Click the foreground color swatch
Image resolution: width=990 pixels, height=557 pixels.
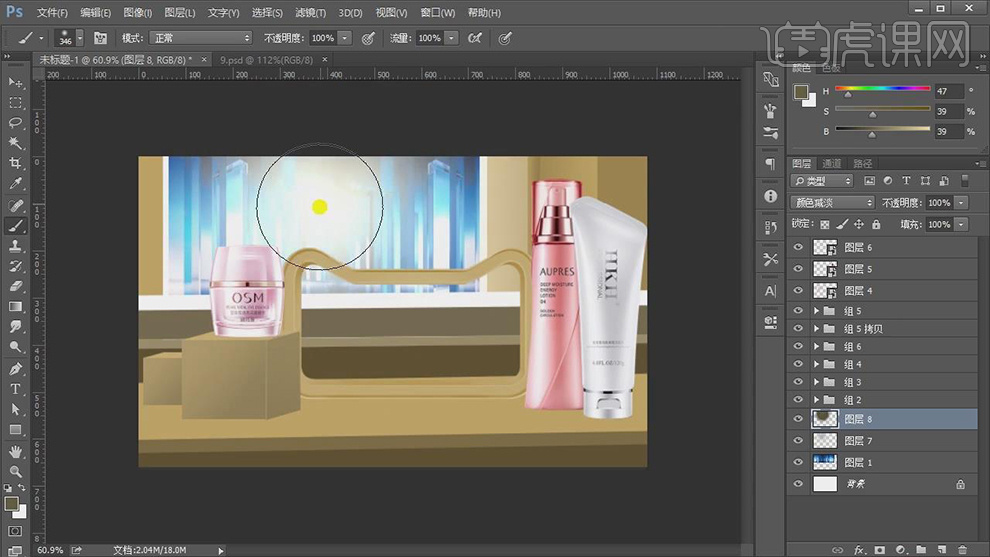click(11, 502)
